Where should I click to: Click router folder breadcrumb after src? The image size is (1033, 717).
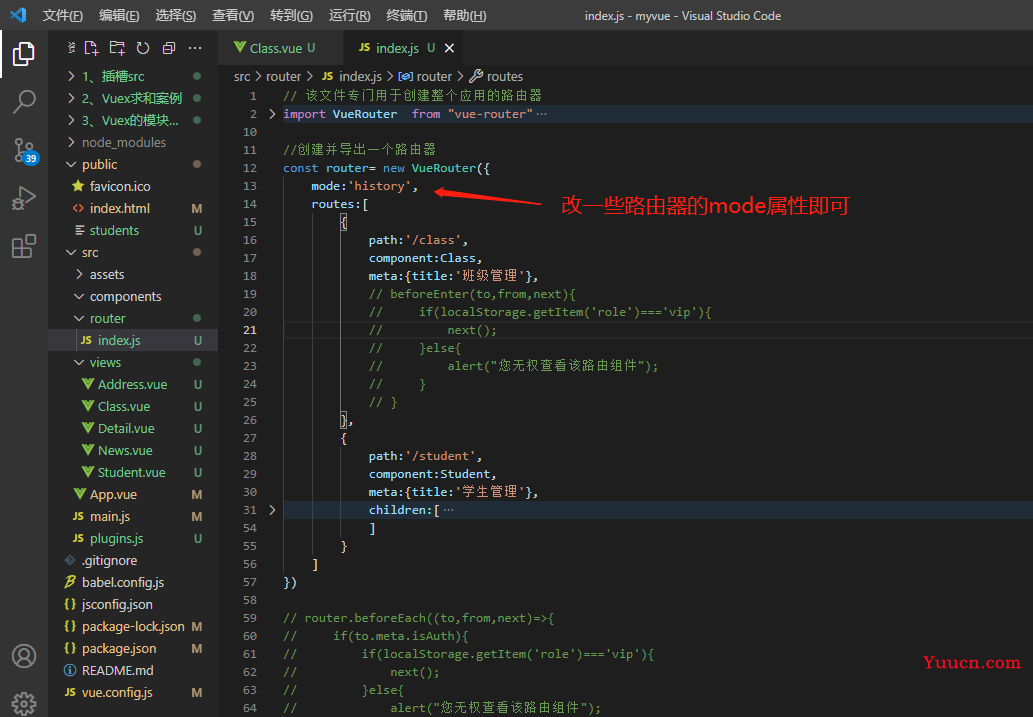pos(283,76)
